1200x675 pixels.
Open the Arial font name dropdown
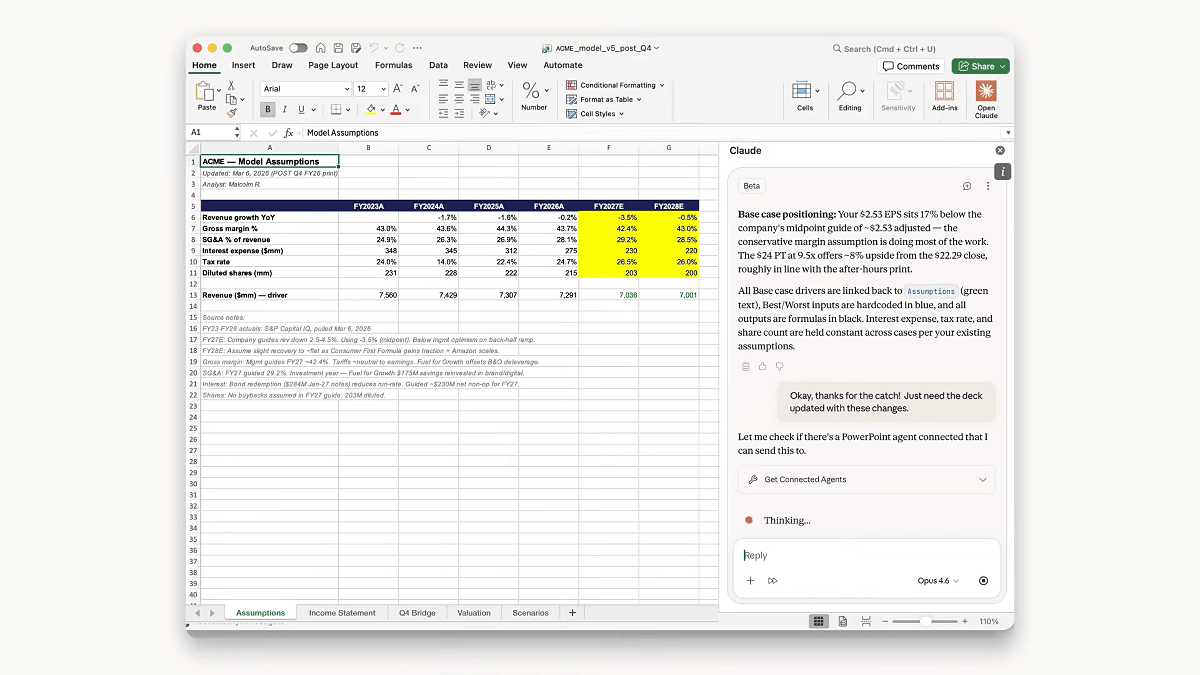(305, 89)
